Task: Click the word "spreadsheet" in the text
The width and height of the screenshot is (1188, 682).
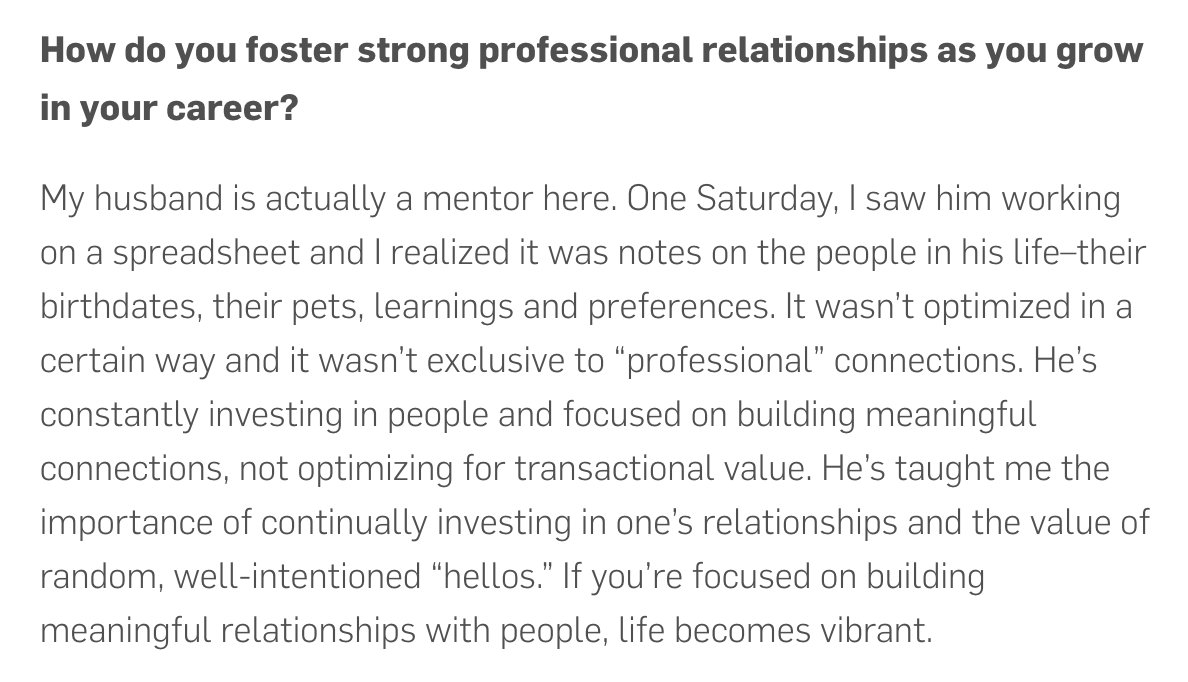Action: click(x=206, y=253)
